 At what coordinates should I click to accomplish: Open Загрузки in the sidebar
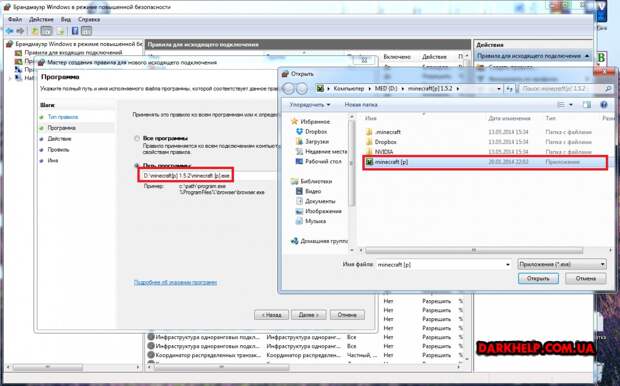[312, 141]
